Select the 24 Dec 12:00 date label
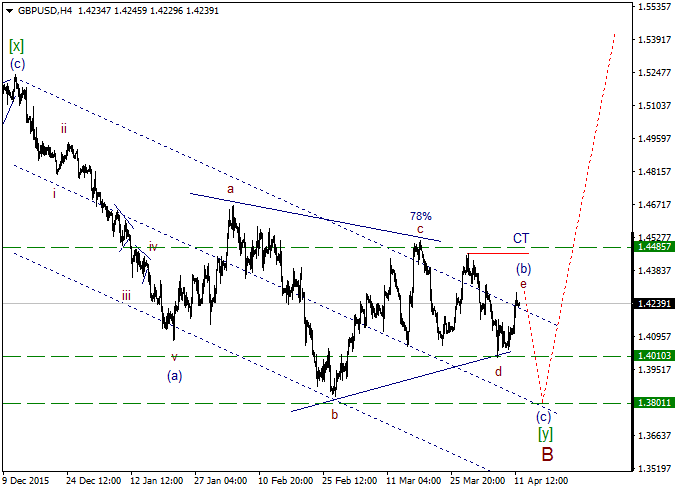Screen dimensions: 675x492 click(93, 480)
